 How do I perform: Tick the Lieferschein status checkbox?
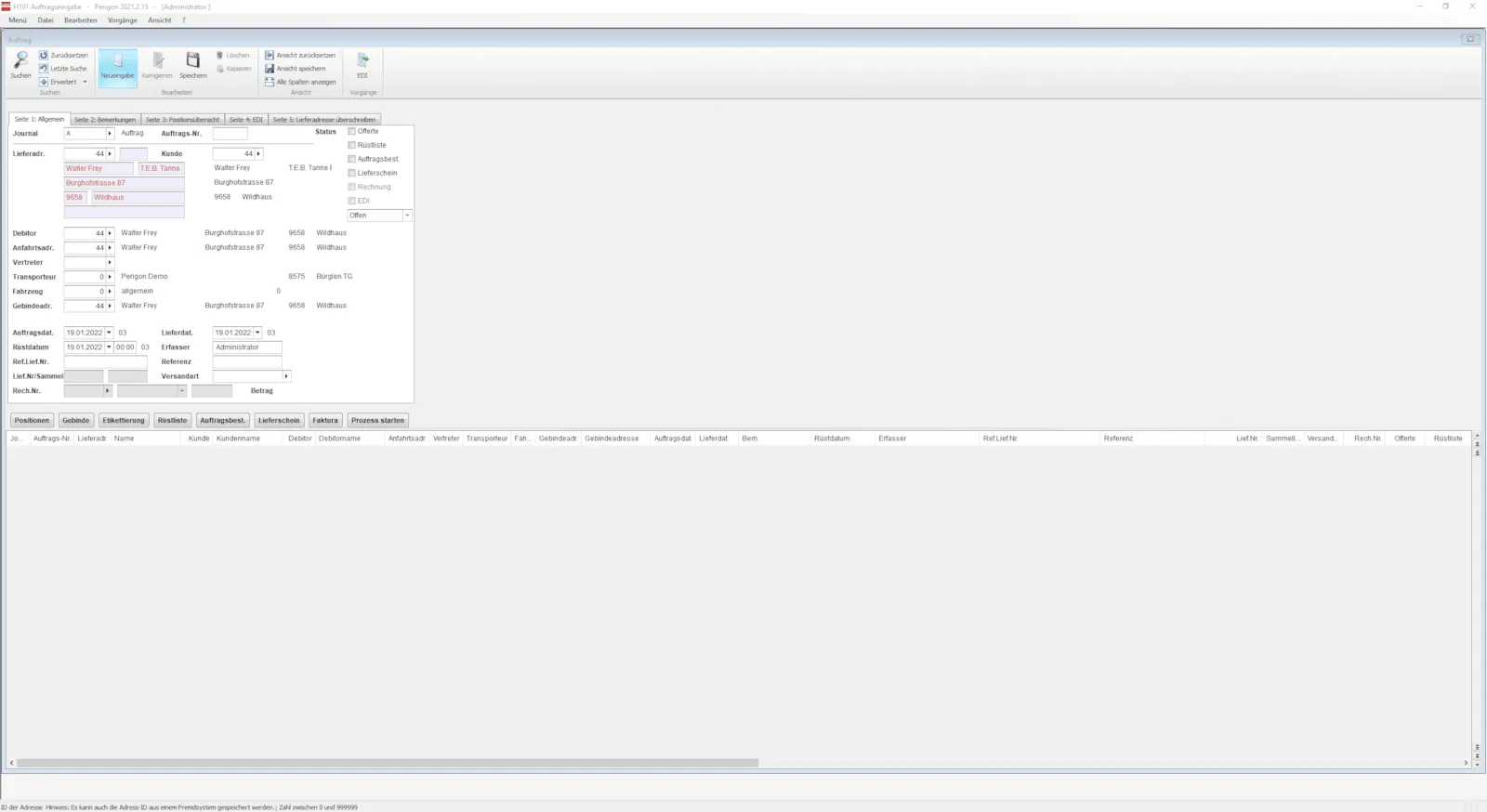[352, 173]
